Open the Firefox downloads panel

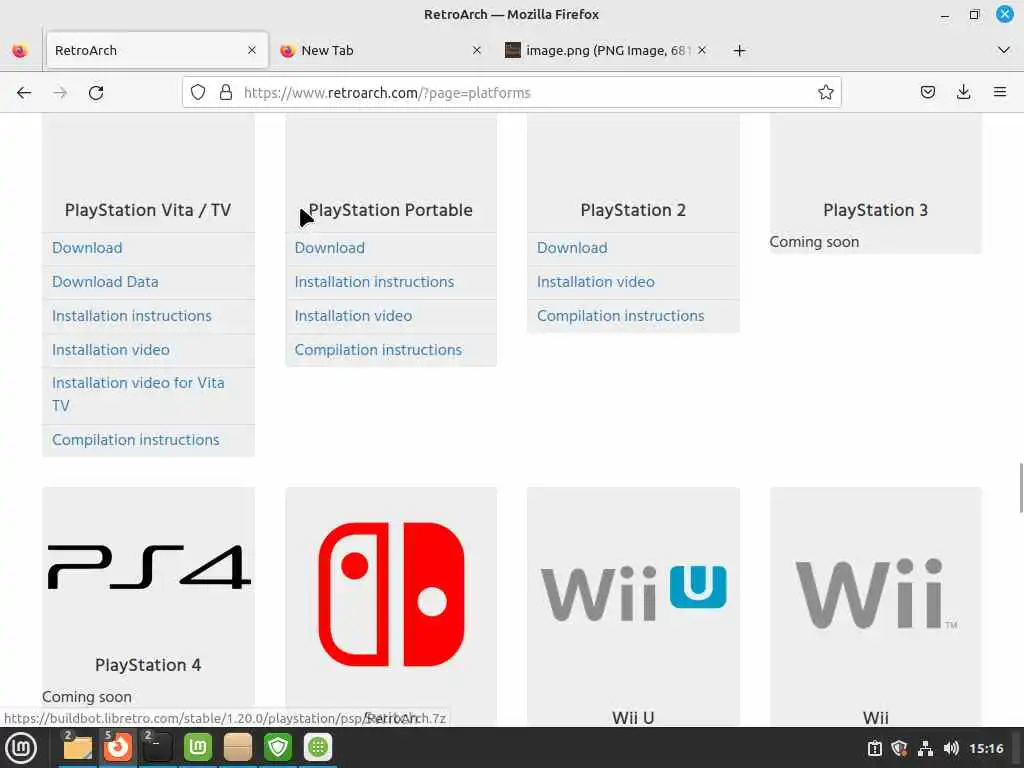[963, 92]
